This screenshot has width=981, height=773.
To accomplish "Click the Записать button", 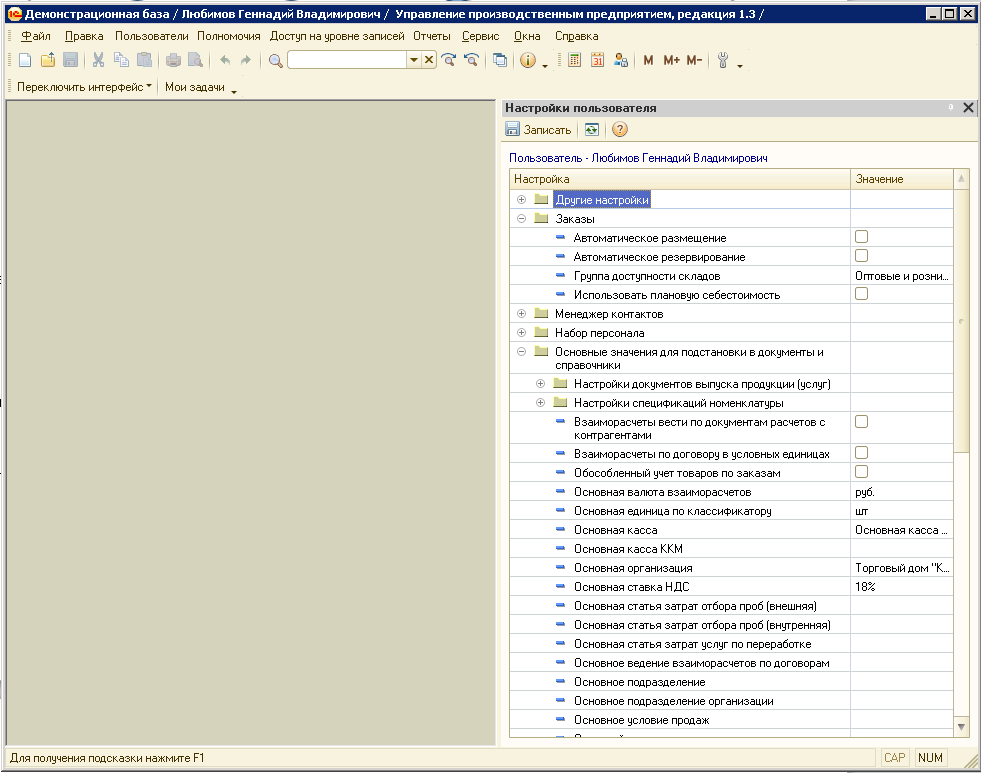I will (539, 129).
